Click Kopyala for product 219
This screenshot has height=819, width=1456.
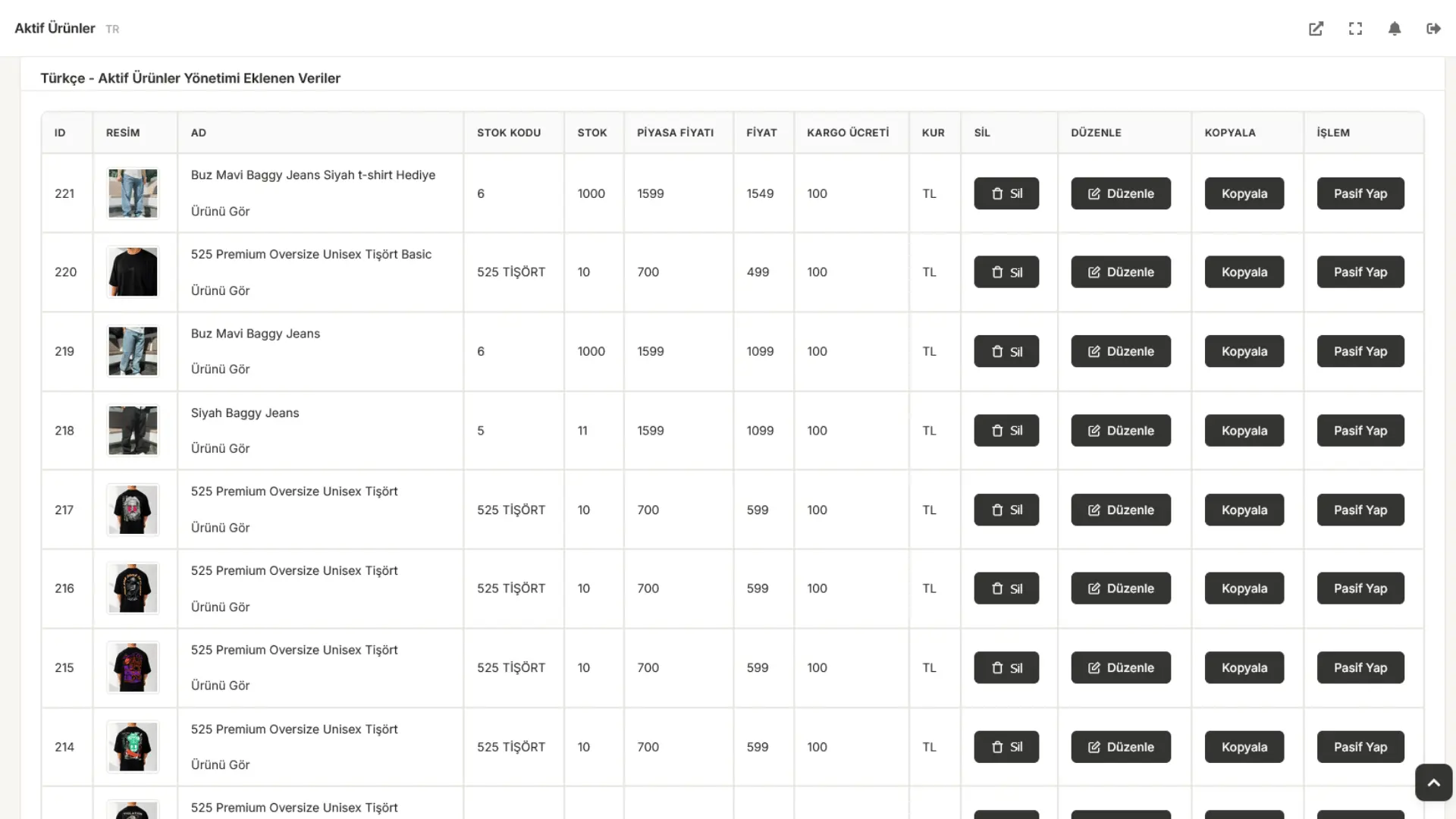click(x=1244, y=352)
